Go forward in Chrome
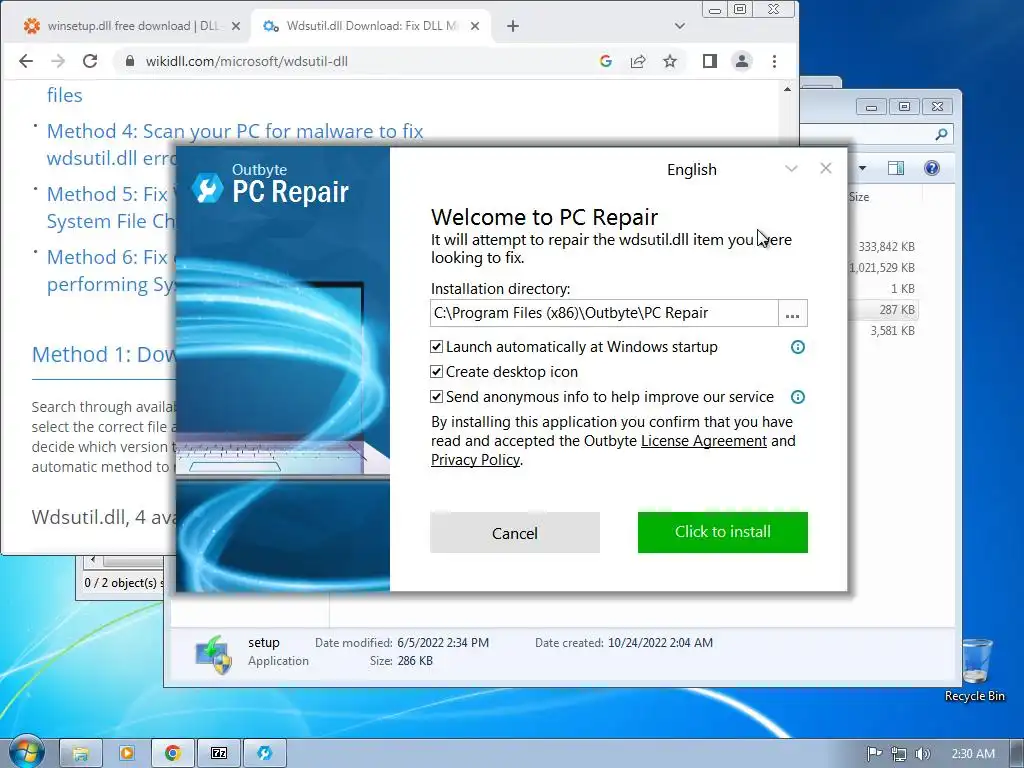The width and height of the screenshot is (1024, 768). (x=58, y=61)
